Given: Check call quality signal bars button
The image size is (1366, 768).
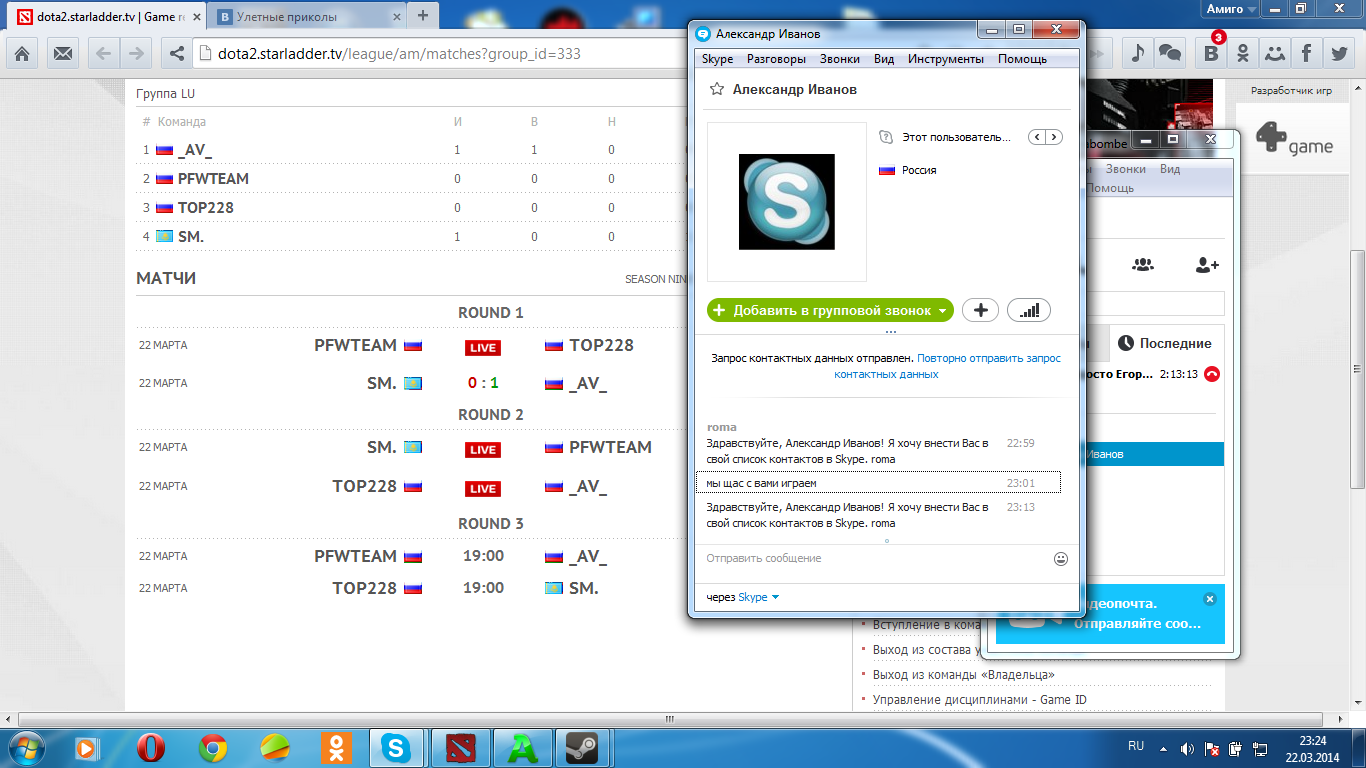Looking at the screenshot, I should tap(1029, 310).
